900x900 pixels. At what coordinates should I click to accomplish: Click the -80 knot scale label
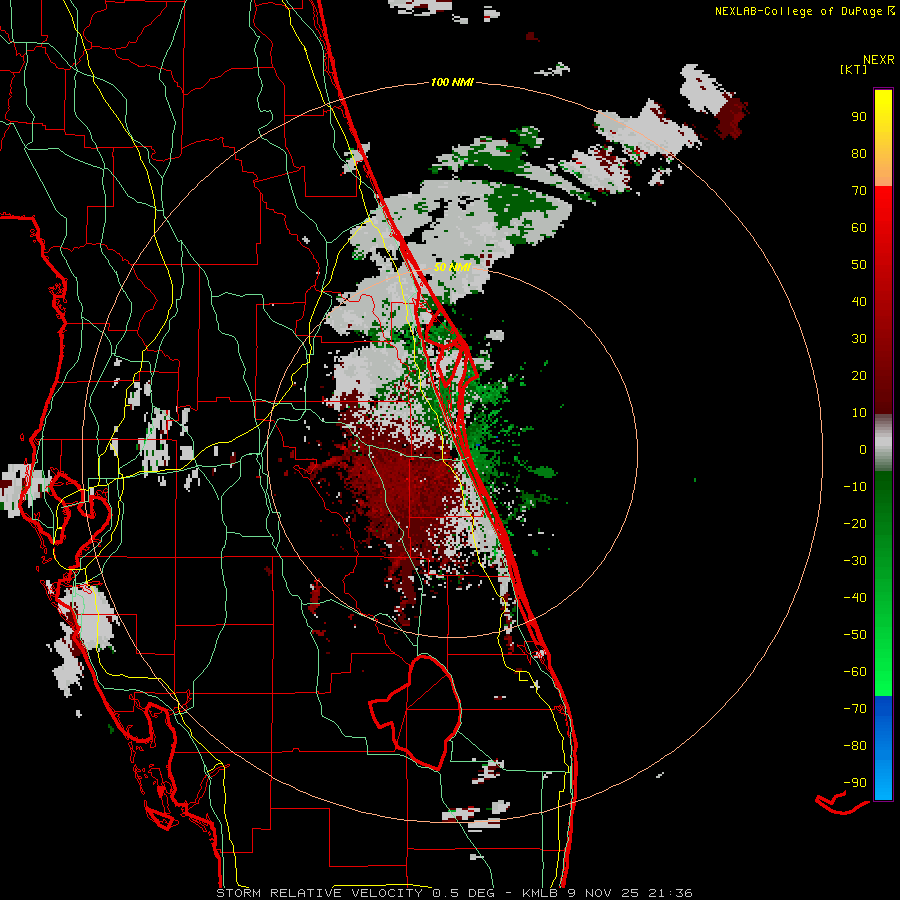855,746
